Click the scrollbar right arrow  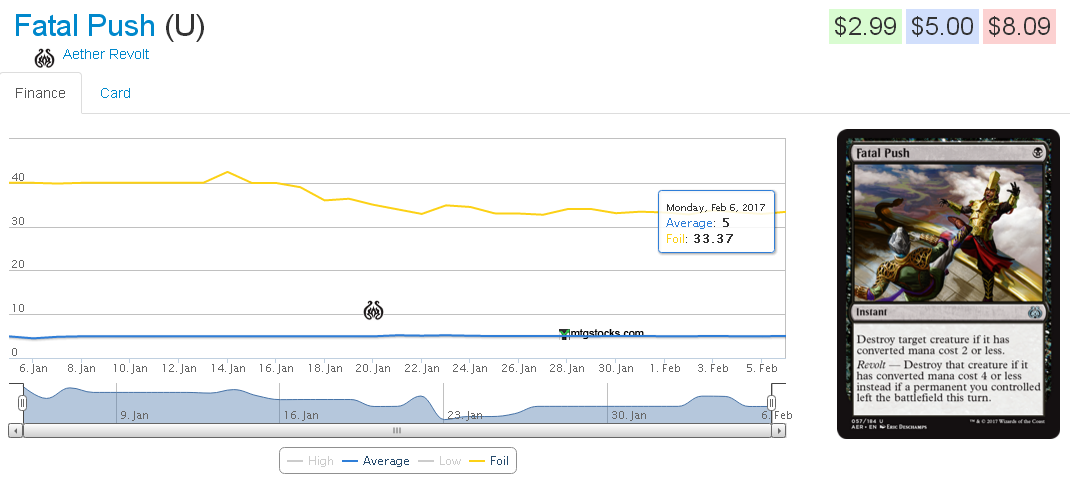[779, 430]
